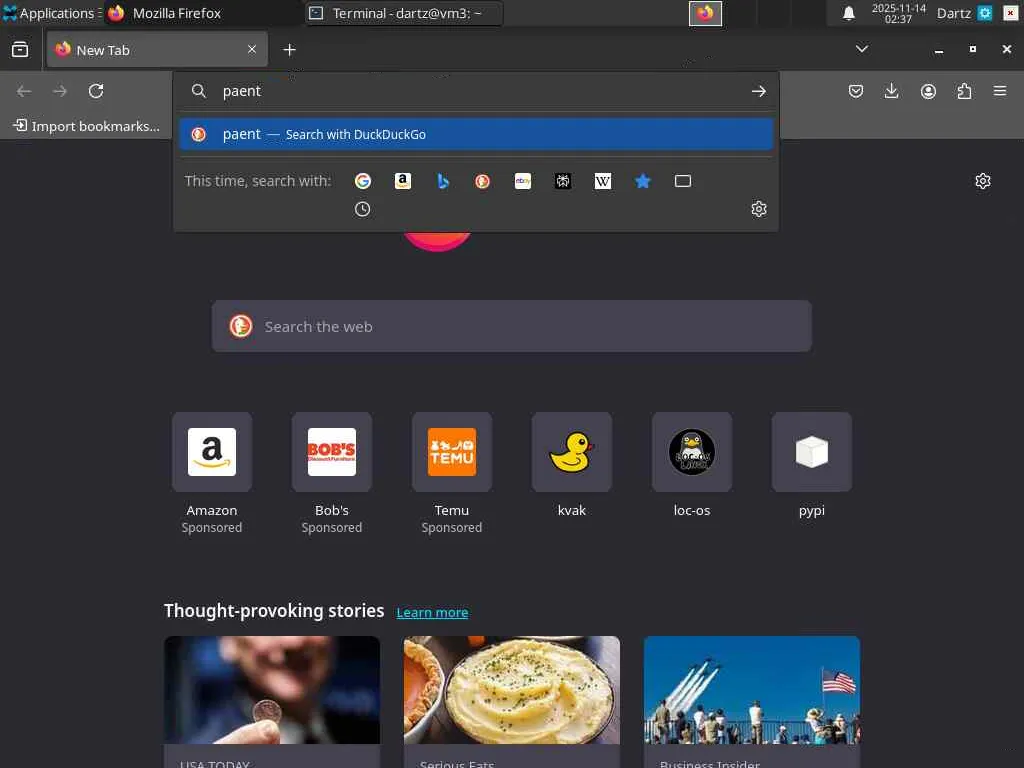Search open tabs via the tabs icon
This screenshot has width=1024, height=768.
[x=683, y=181]
